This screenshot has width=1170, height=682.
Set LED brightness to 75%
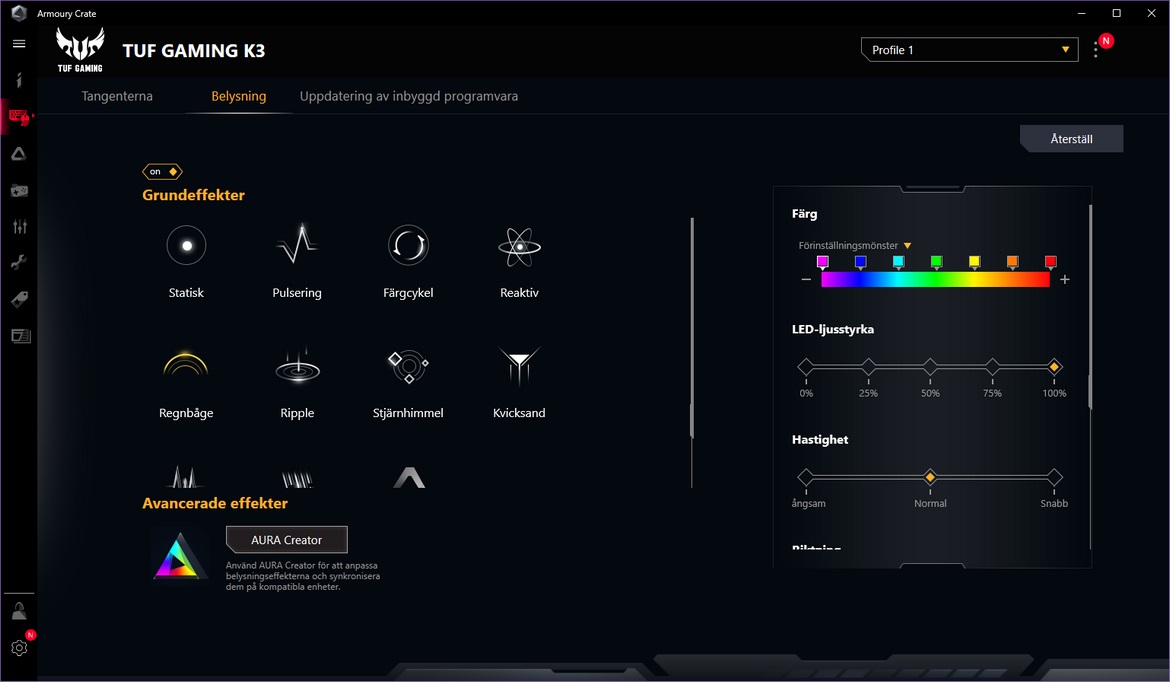[992, 366]
